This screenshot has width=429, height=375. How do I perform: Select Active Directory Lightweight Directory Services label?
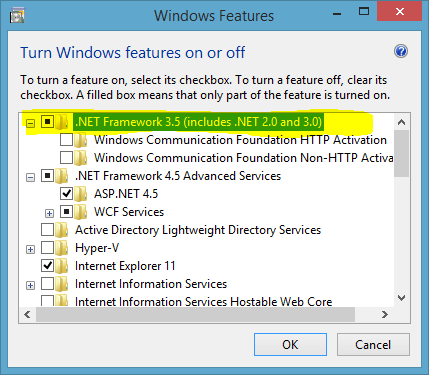tap(198, 230)
